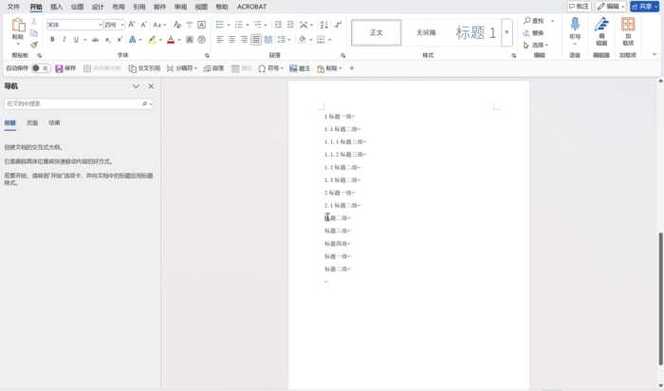
Task: Collapse the ribbon with the chevron
Action: (x=654, y=55)
